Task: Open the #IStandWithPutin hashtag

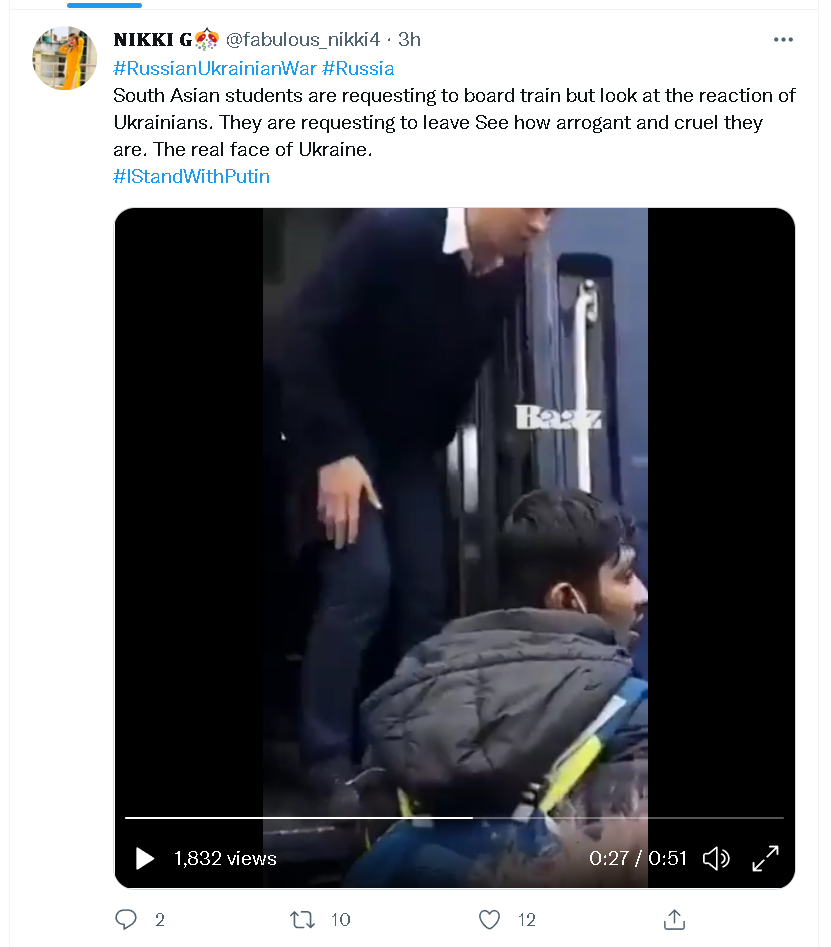Action: click(x=191, y=176)
